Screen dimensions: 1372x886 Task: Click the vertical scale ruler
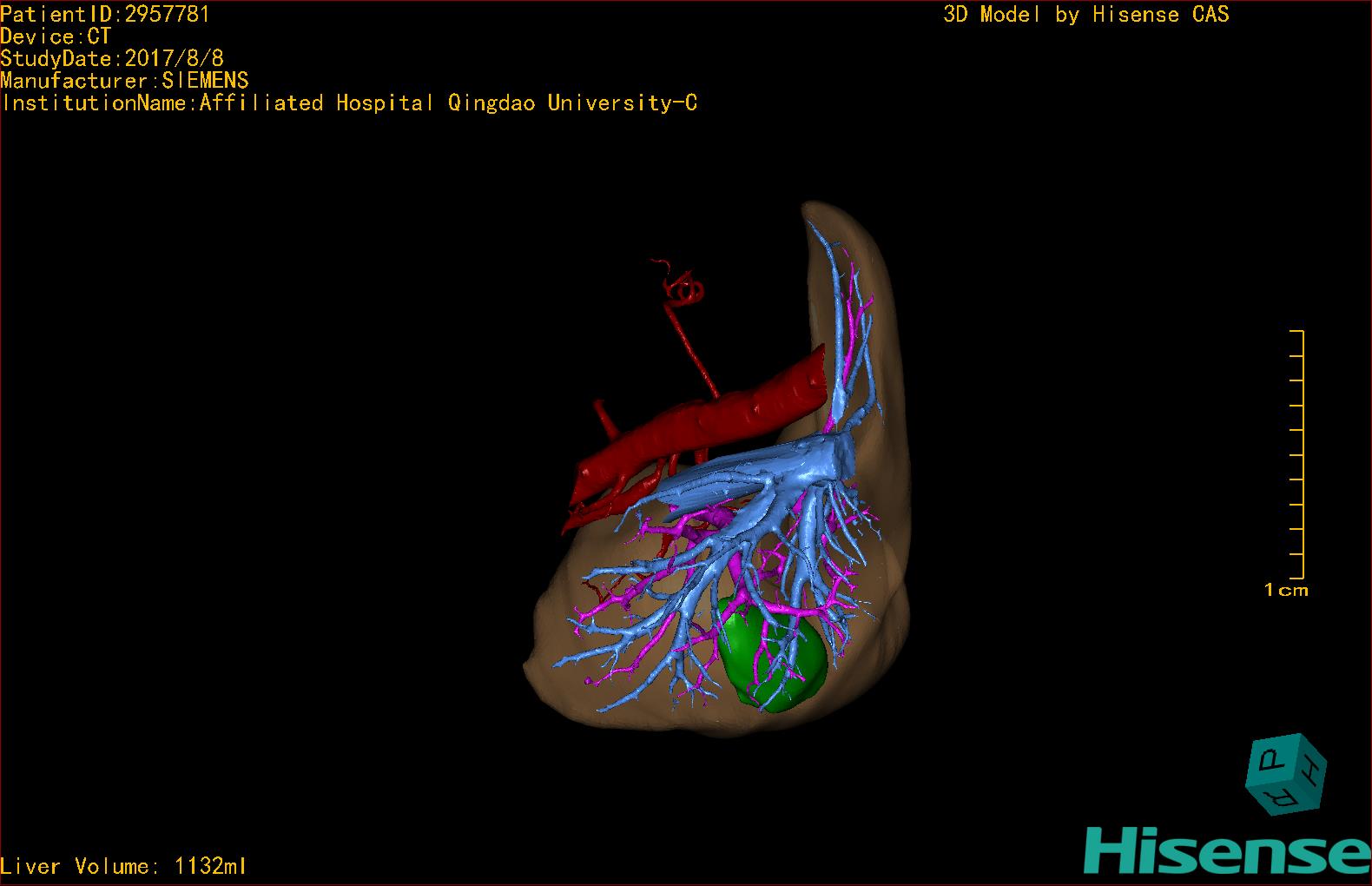coord(1299,453)
